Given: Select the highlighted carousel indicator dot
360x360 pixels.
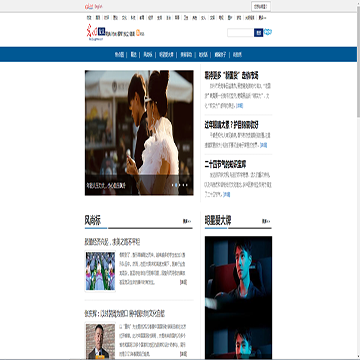Looking at the screenshot, I should coord(175,185).
